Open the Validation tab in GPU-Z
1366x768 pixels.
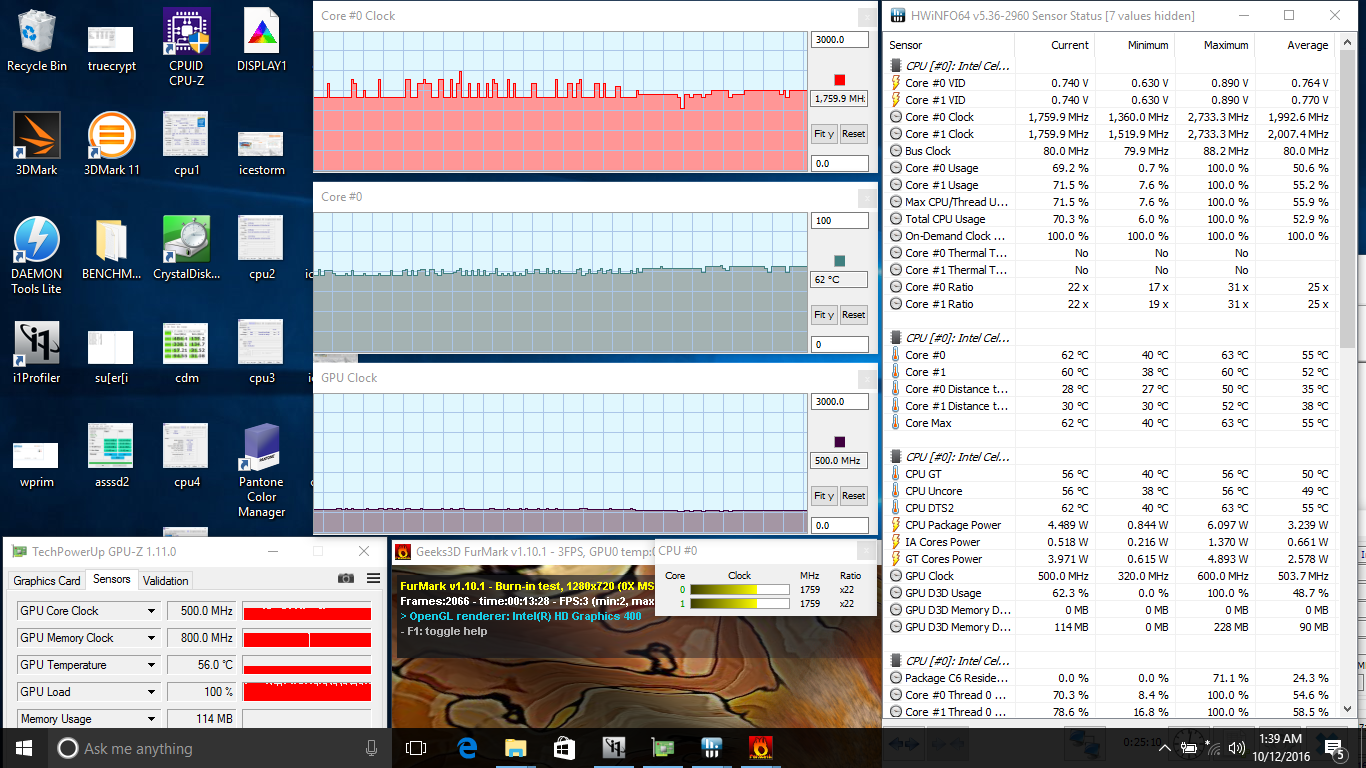[165, 580]
